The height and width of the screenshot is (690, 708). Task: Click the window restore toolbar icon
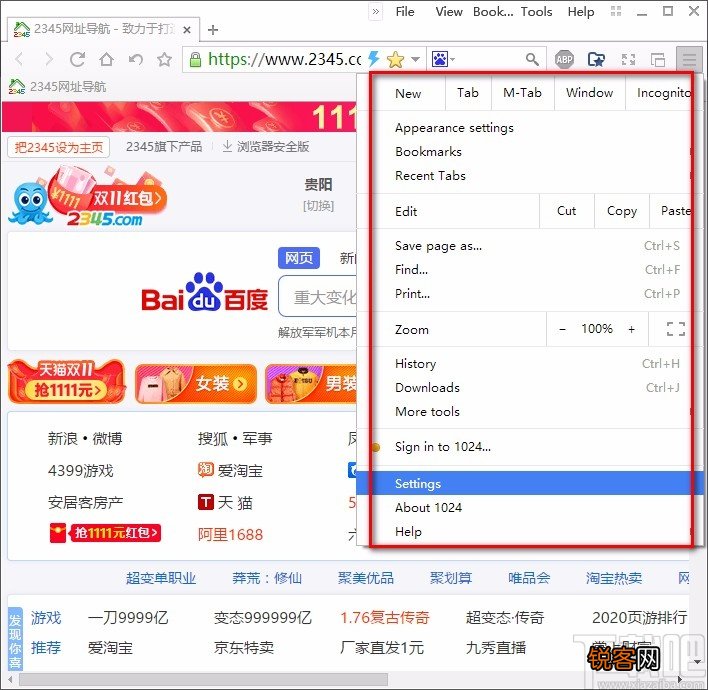click(657, 59)
